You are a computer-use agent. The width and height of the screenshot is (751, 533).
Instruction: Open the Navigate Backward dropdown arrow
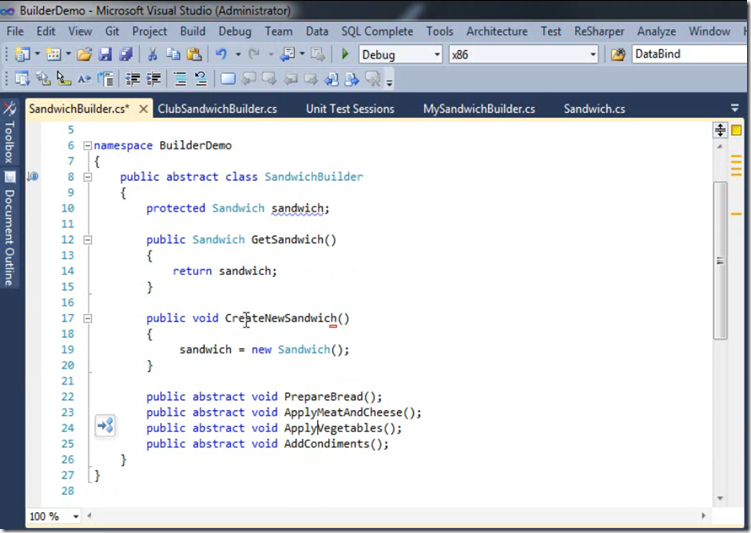[302, 54]
